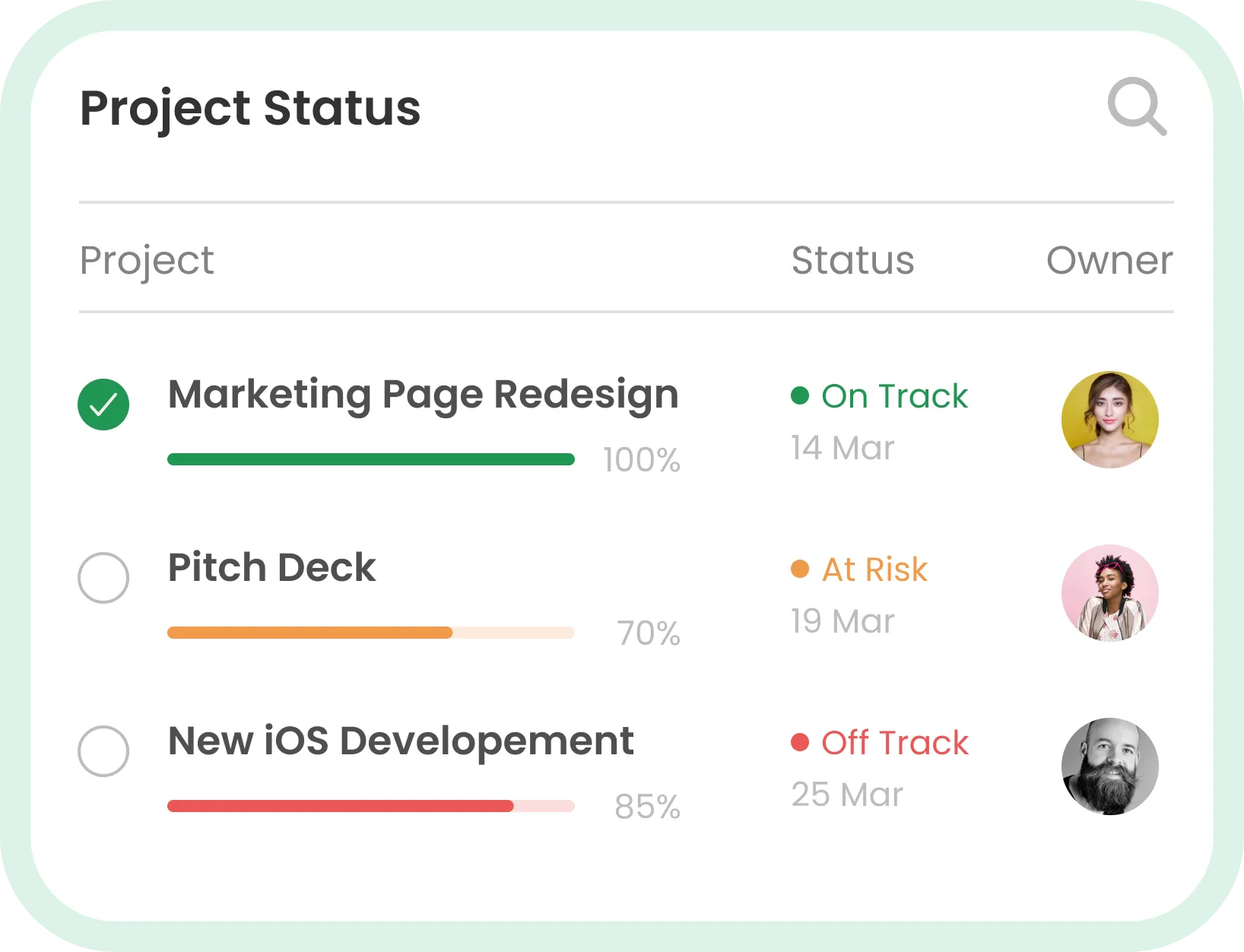
Task: Click the Pitch Deck owner avatar
Action: [1109, 592]
